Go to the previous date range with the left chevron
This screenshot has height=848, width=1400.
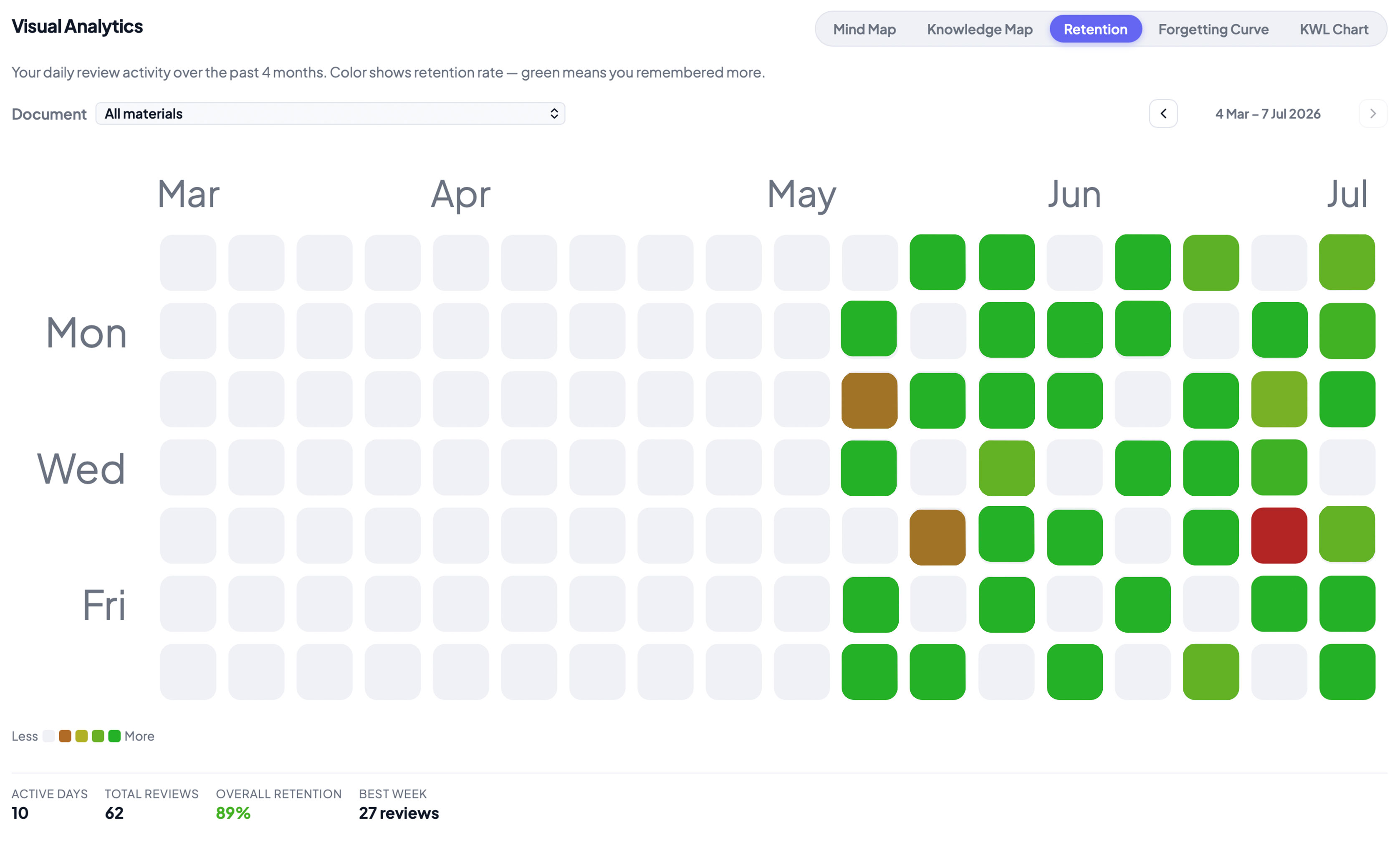click(x=1163, y=114)
